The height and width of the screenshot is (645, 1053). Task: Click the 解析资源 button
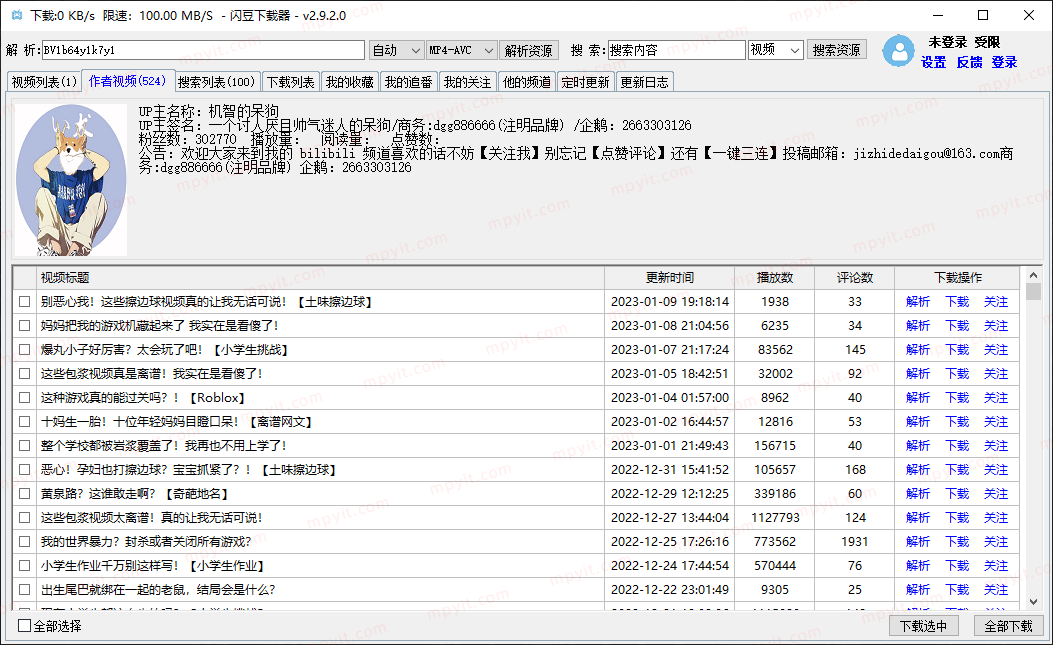[x=529, y=50]
